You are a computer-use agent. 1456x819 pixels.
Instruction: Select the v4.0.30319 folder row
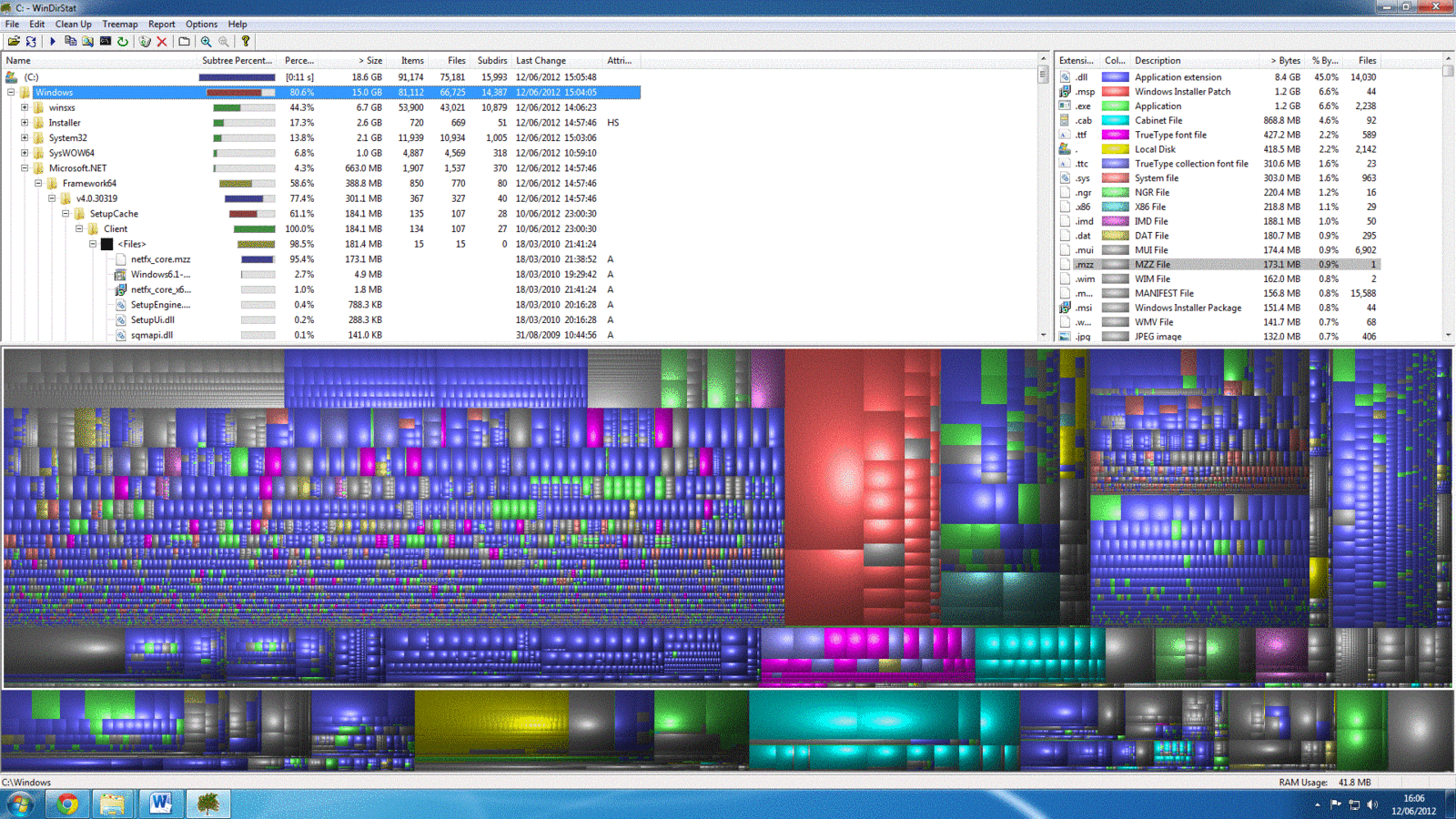click(x=320, y=198)
